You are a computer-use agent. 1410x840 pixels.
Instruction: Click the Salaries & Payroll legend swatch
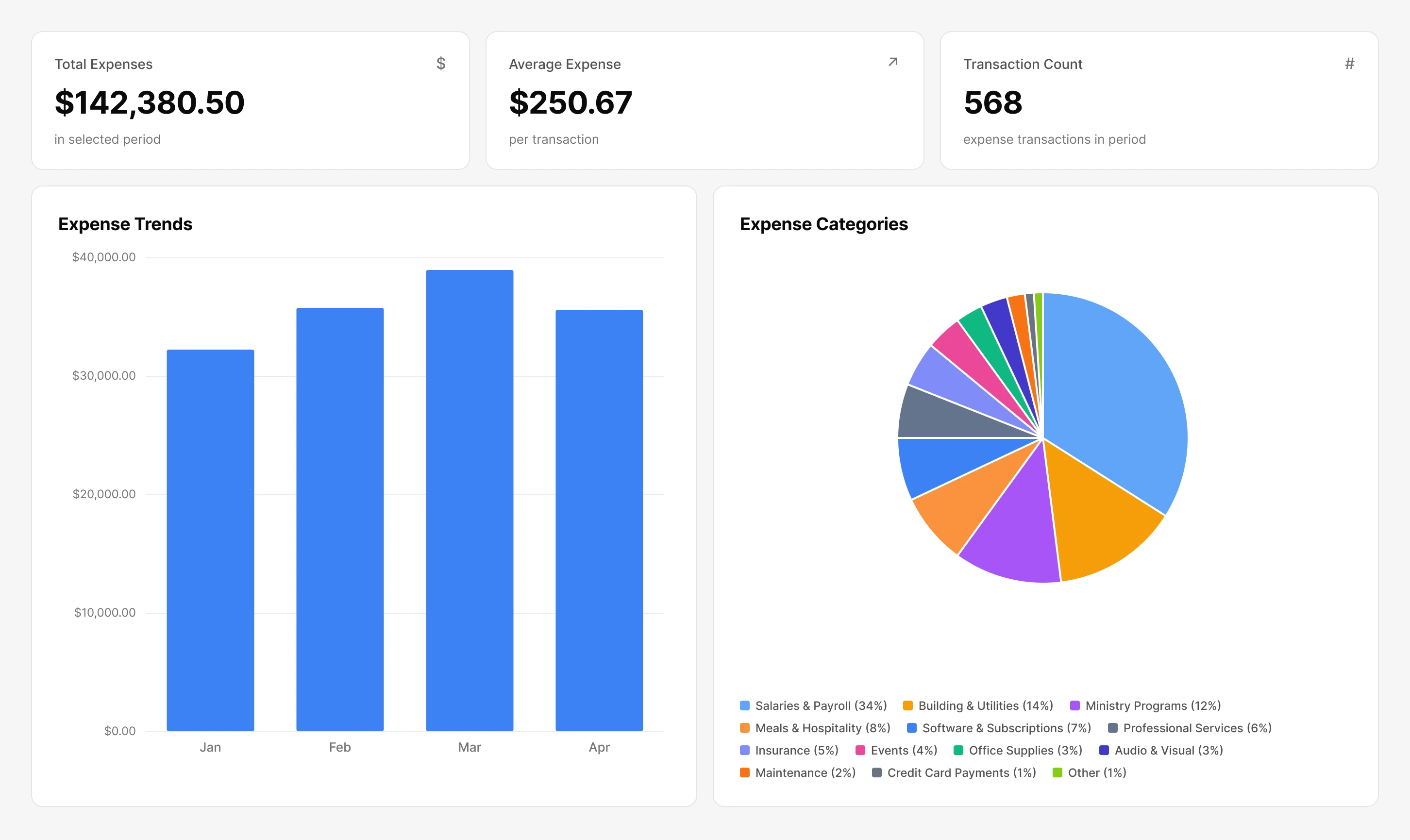click(745, 706)
